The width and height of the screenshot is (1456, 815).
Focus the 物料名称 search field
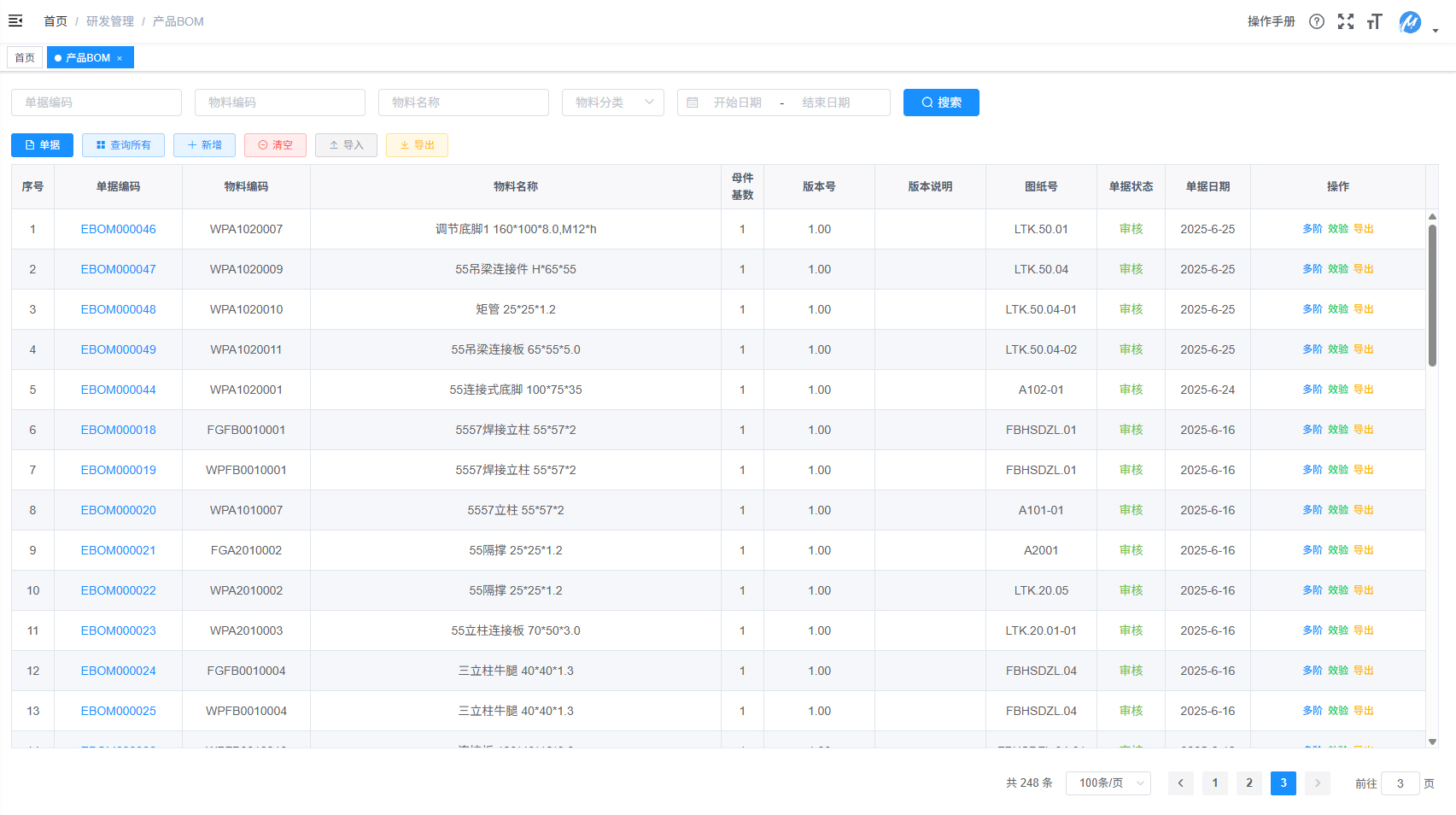click(464, 103)
